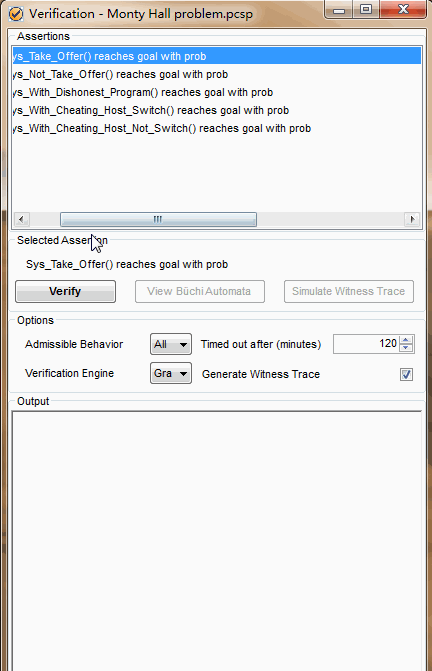Decrease timeout minutes with down arrow

pos(406,348)
